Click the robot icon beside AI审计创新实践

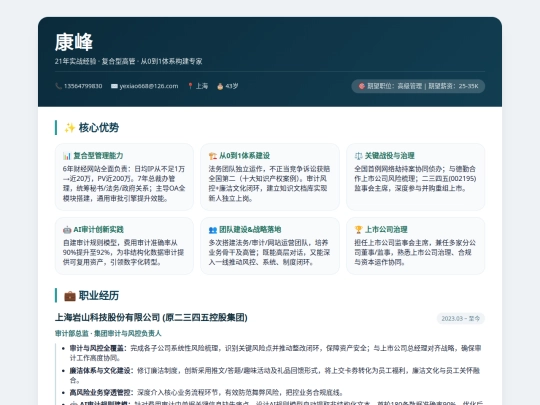(x=67, y=230)
